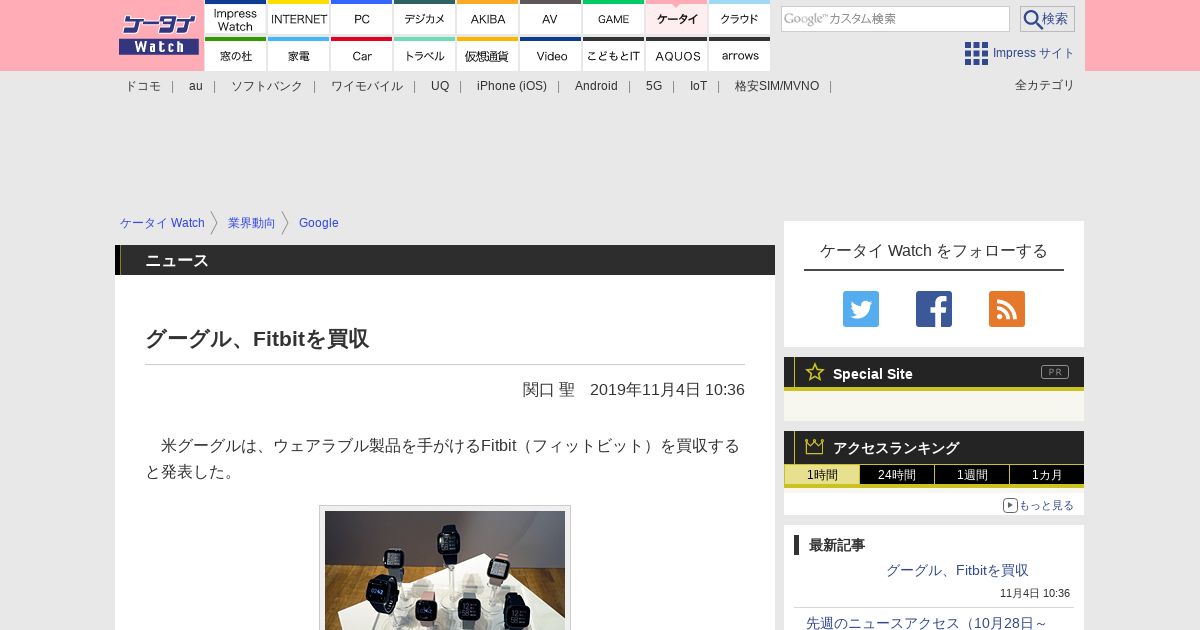Open the こどもとIT nav tab

click(x=614, y=55)
